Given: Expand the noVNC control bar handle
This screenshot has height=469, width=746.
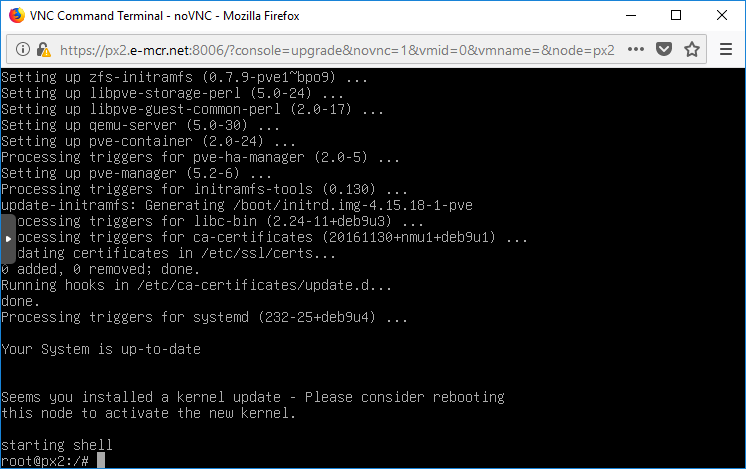Looking at the screenshot, I should point(8,239).
